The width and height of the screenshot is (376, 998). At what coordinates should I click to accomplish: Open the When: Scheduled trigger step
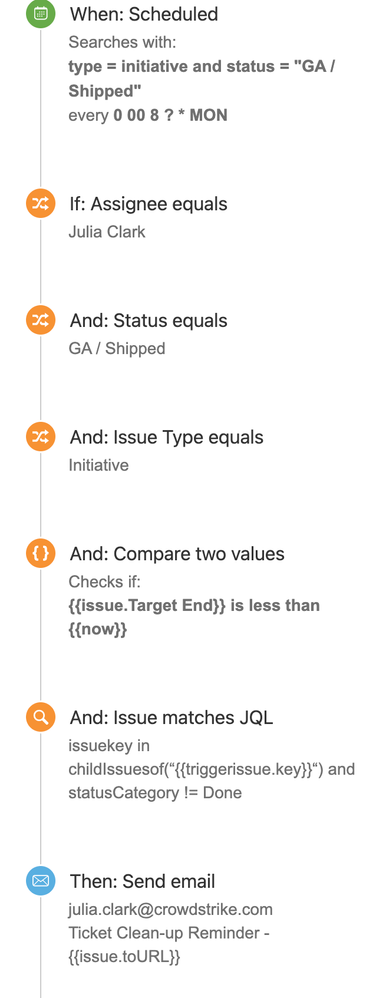pos(144,14)
